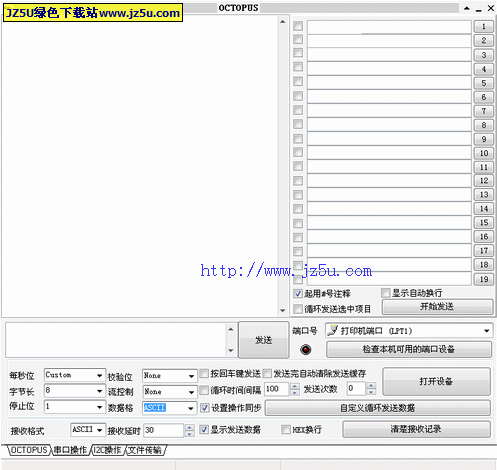This screenshot has width=497, height=470.
Task: Open 数据格 data format dropdown
Action: pos(191,408)
